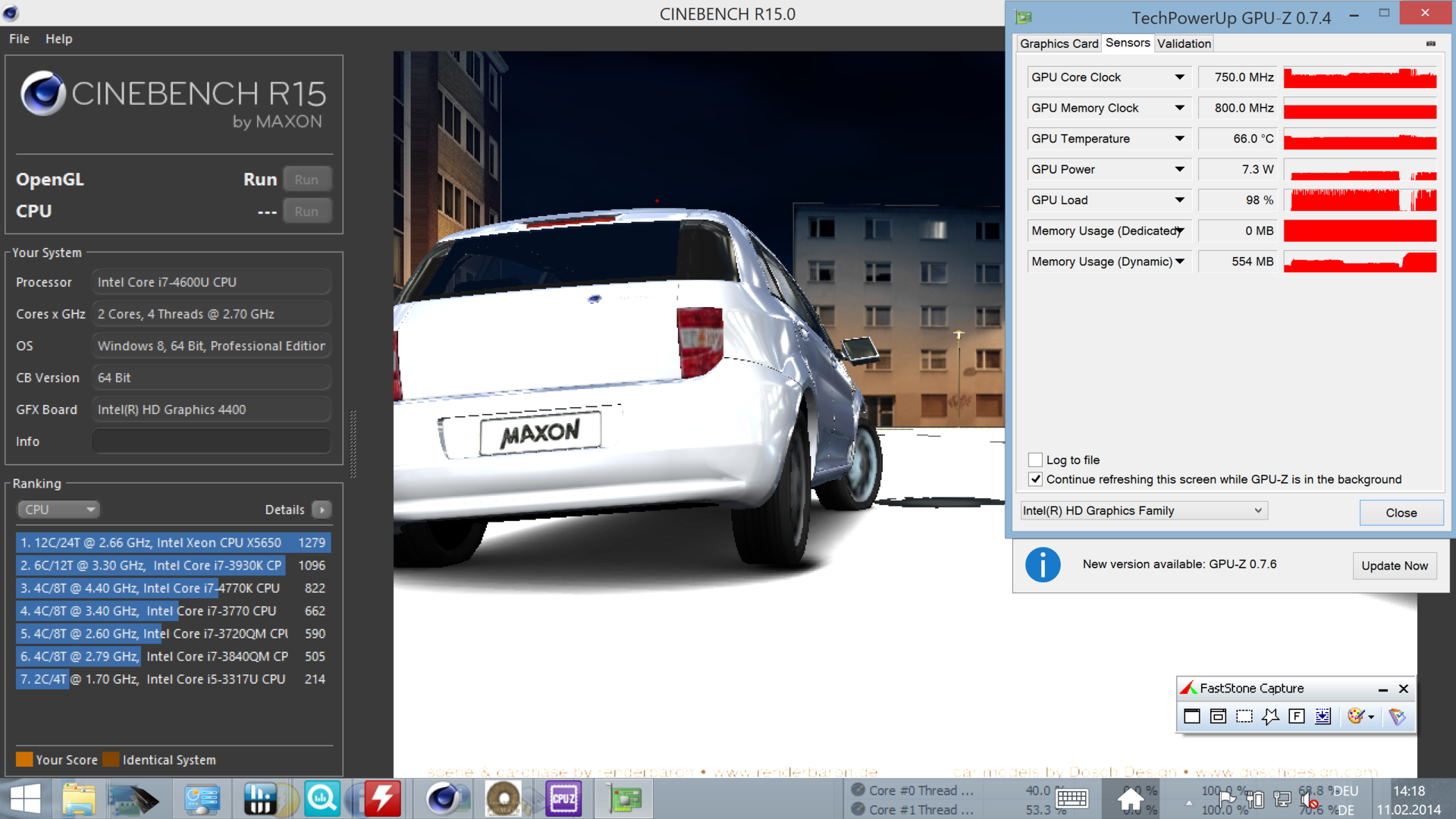Open the on-screen keyboard tray icon
Image resolution: width=1456 pixels, height=819 pixels.
click(x=1072, y=799)
